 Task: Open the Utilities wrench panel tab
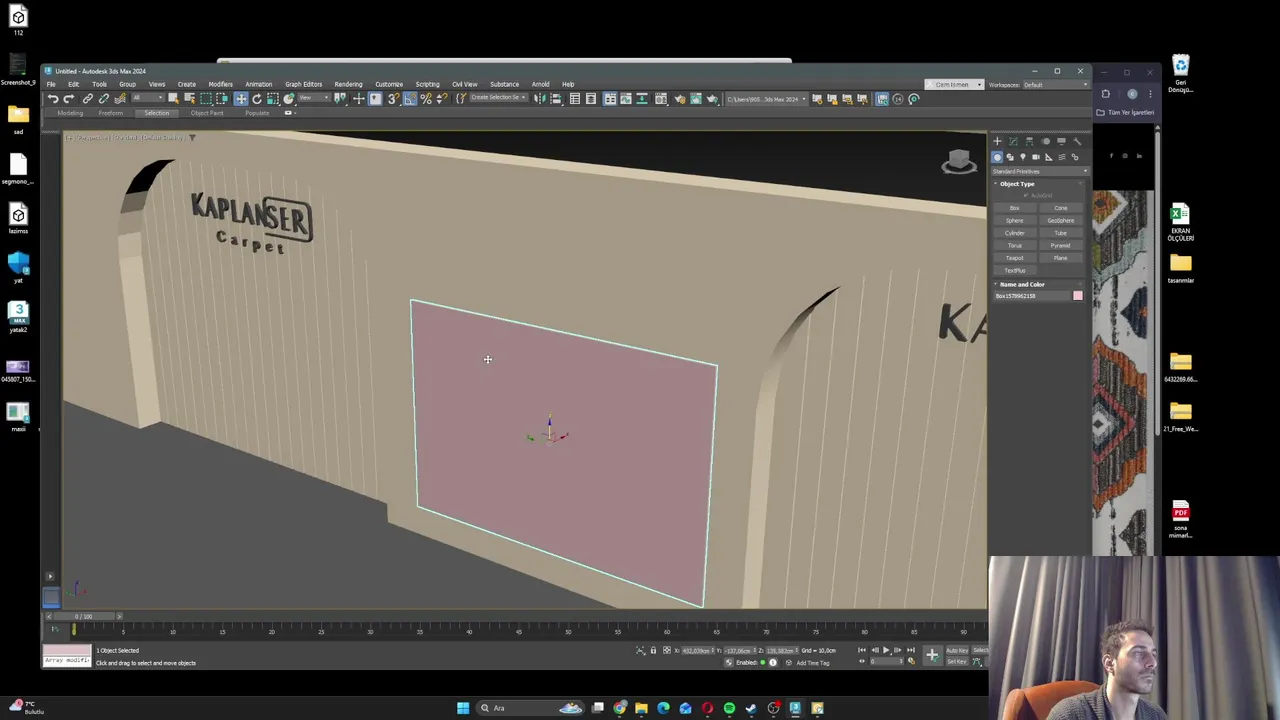point(1077,141)
